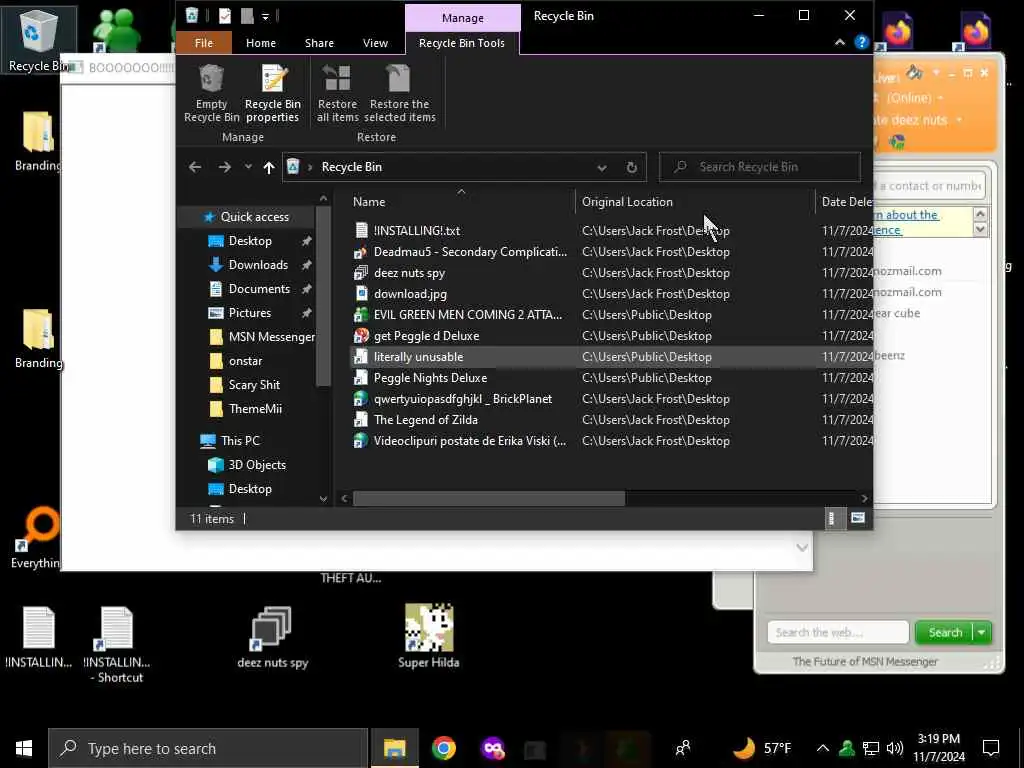1024x768 pixels.
Task: Open Explorer help question mark icon
Action: pyautogui.click(x=861, y=42)
